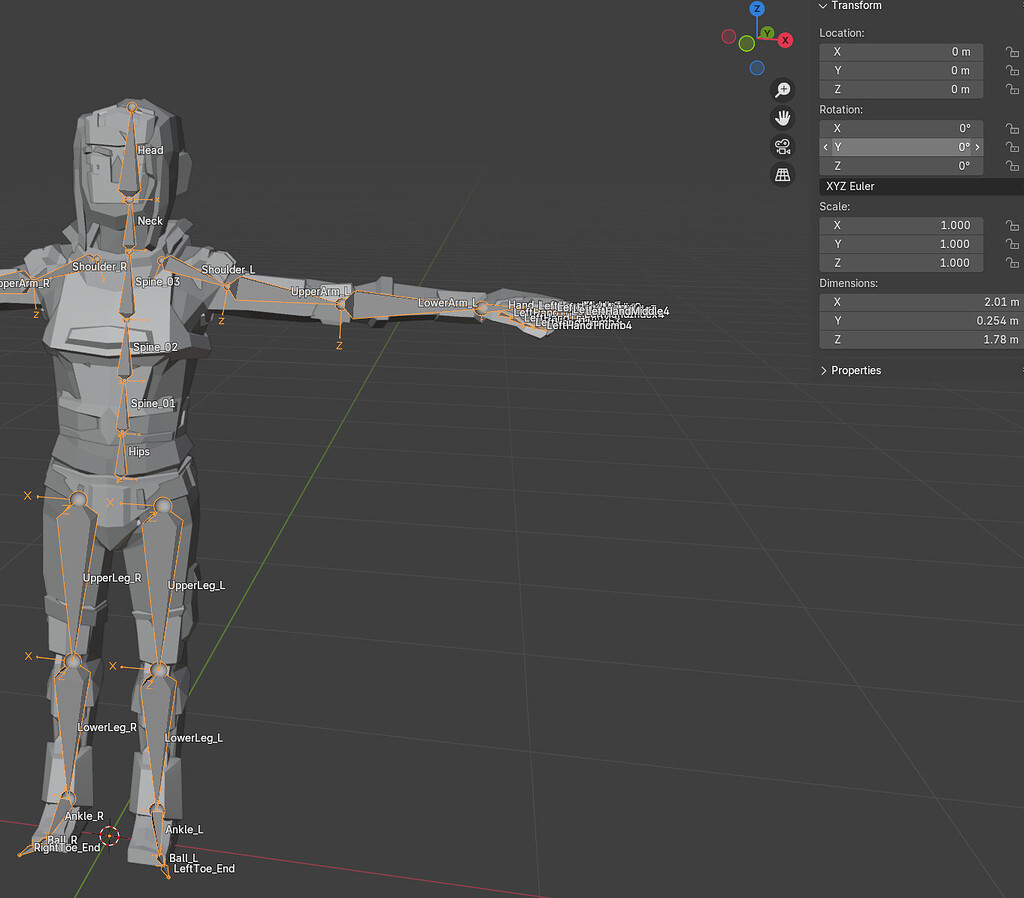Viewport: 1024px width, 898px height.
Task: Select the Hips bone on the armature
Action: point(139,451)
